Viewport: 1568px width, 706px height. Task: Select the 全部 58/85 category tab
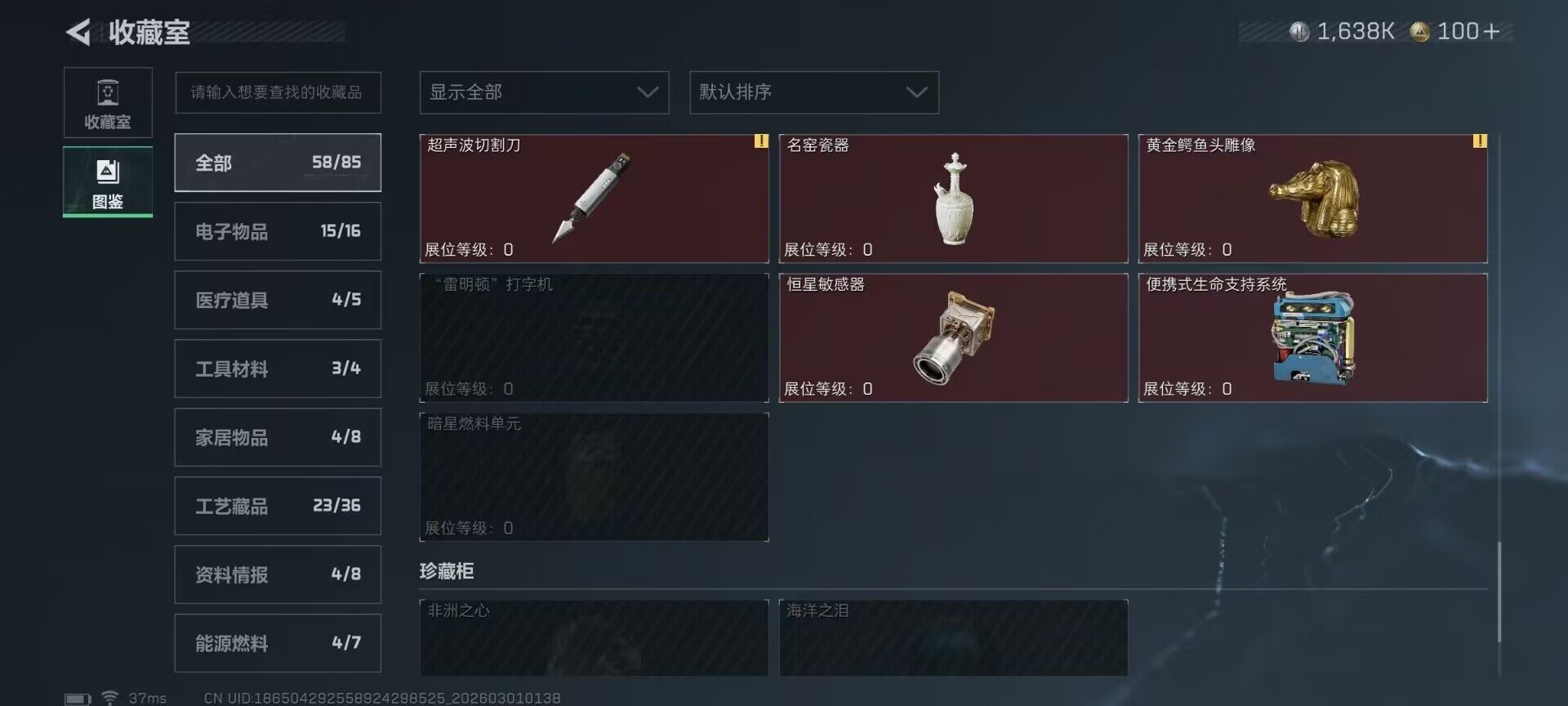click(x=278, y=163)
